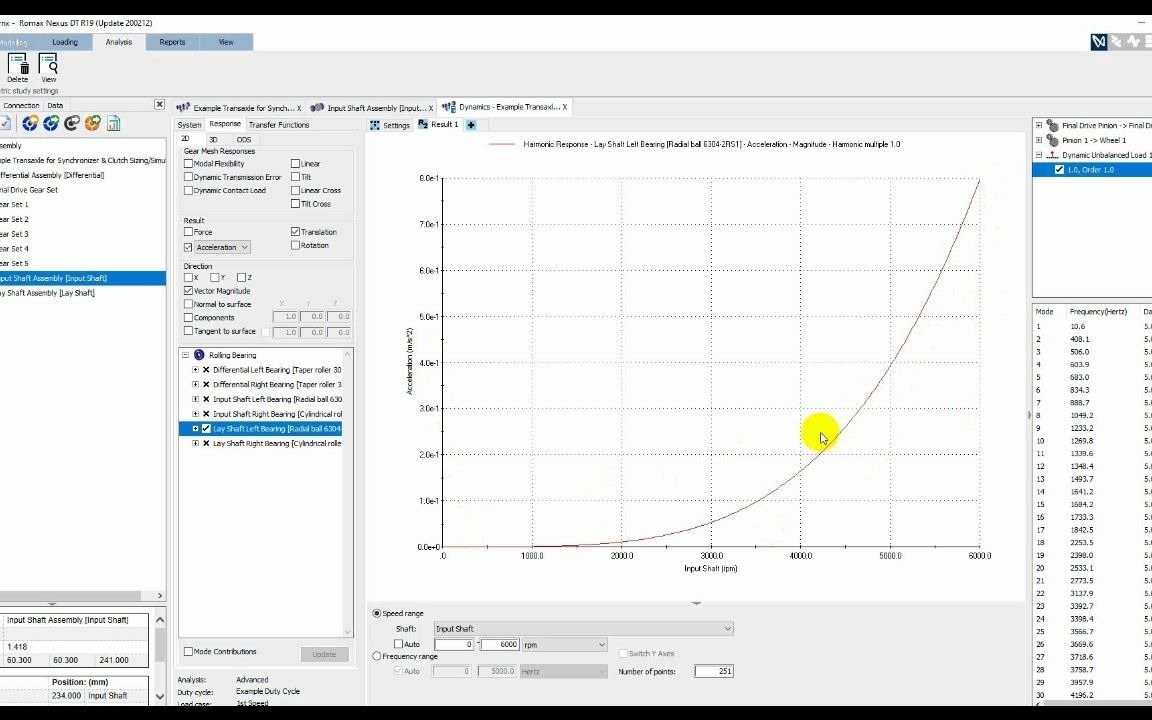Viewport: 1152px width, 720px height.
Task: Click X status icon of Lay Shaft Right Bearing
Action: click(x=206, y=443)
